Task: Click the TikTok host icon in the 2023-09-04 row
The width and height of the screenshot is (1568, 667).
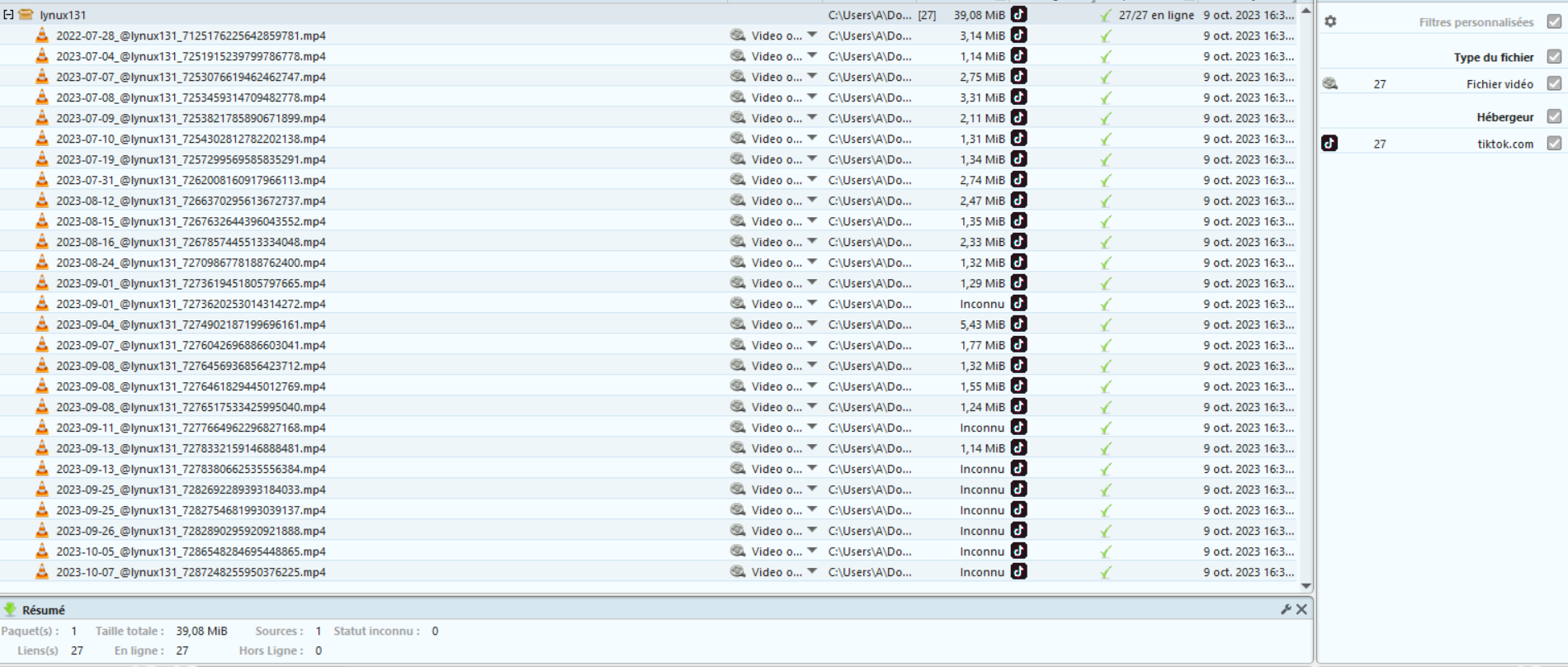Action: coord(1019,324)
